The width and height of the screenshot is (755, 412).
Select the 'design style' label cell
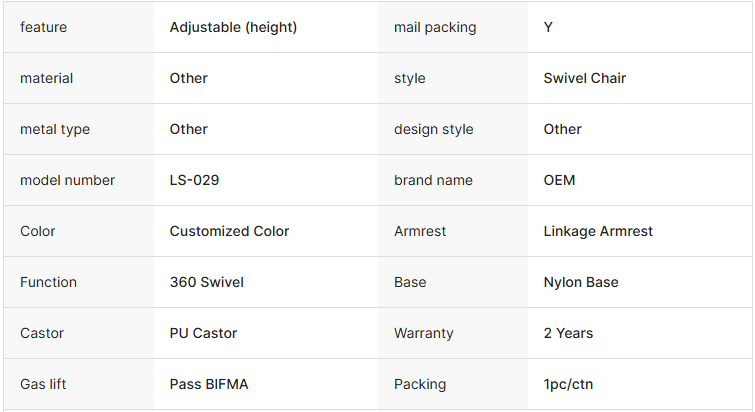pyautogui.click(x=434, y=129)
